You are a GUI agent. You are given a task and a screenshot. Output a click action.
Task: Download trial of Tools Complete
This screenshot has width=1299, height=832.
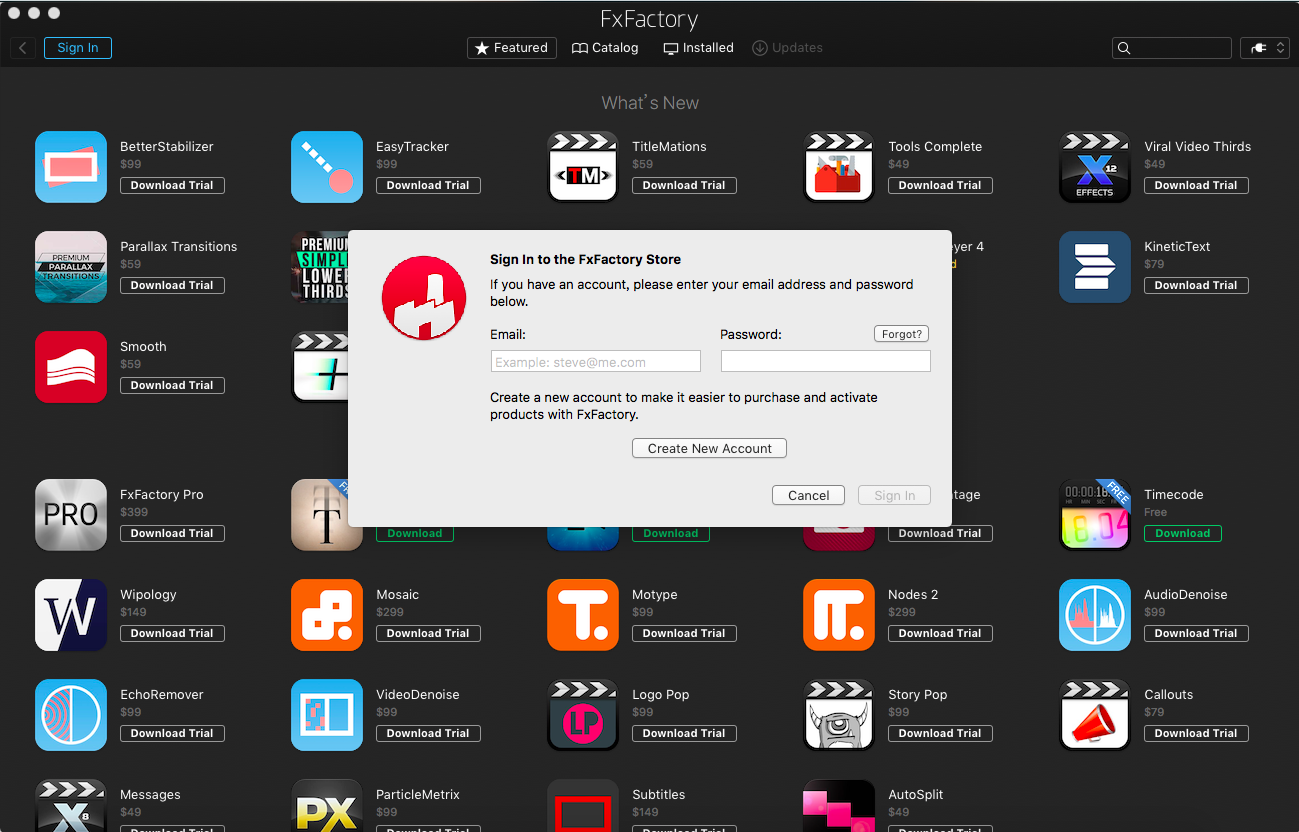[940, 185]
